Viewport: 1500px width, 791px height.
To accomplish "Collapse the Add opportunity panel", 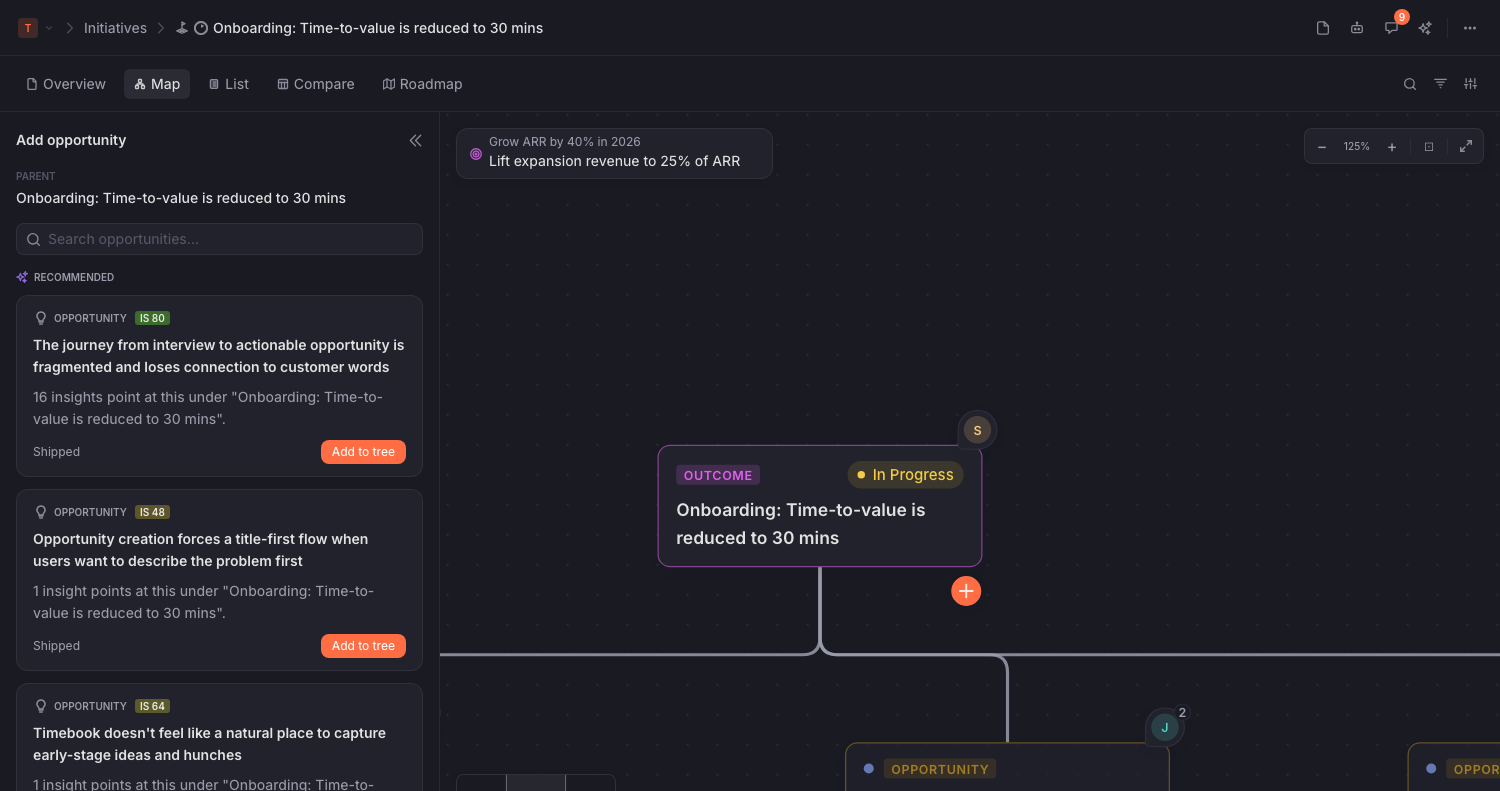I will click(x=415, y=141).
